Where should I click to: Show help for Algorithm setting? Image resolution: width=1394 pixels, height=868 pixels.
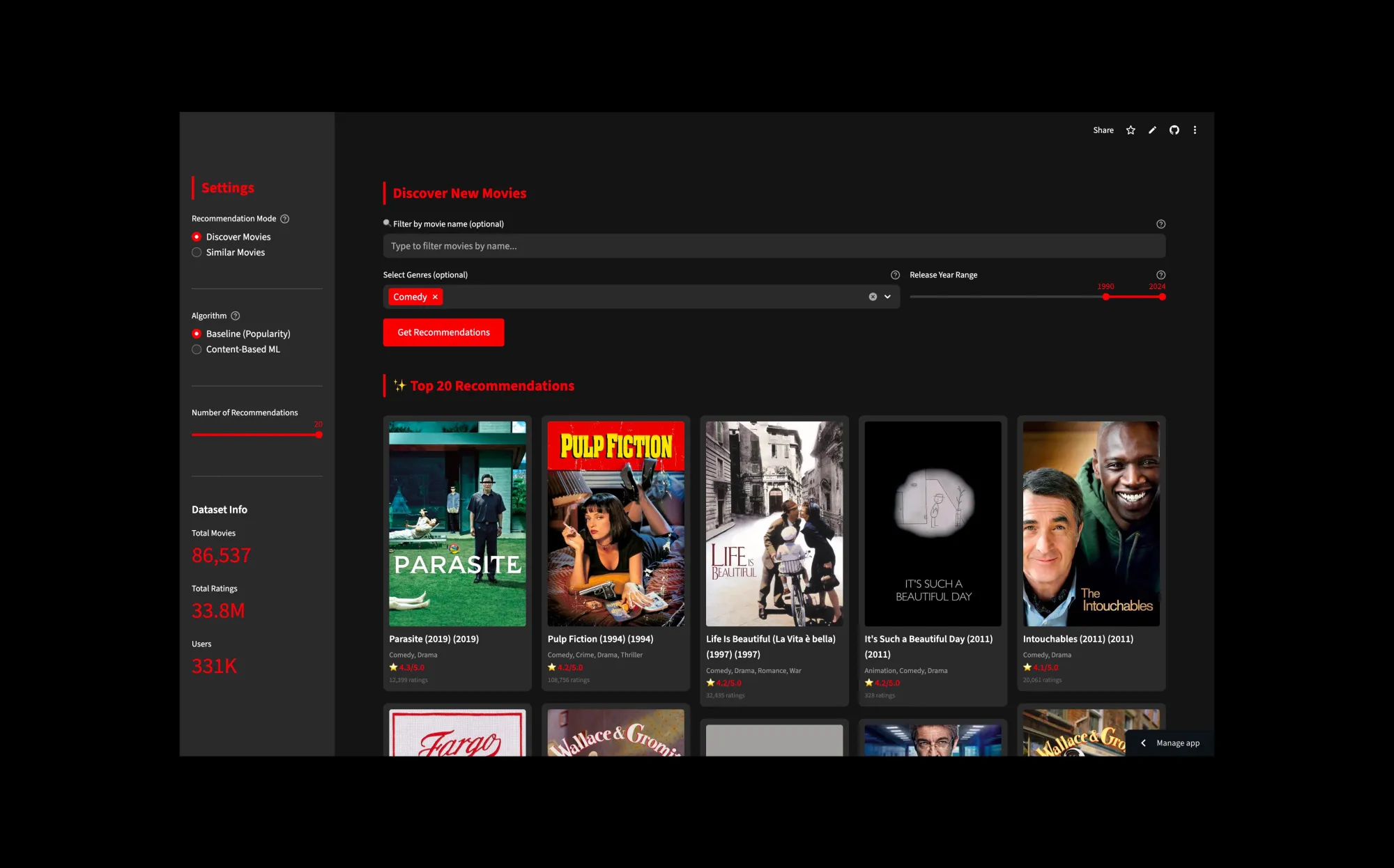point(235,316)
